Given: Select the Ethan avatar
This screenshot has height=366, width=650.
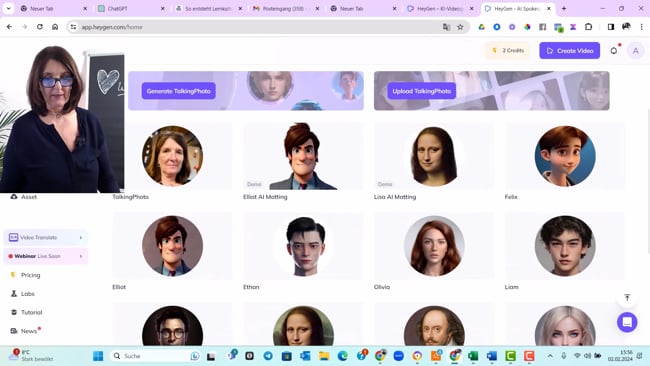Looking at the screenshot, I should coord(303,246).
